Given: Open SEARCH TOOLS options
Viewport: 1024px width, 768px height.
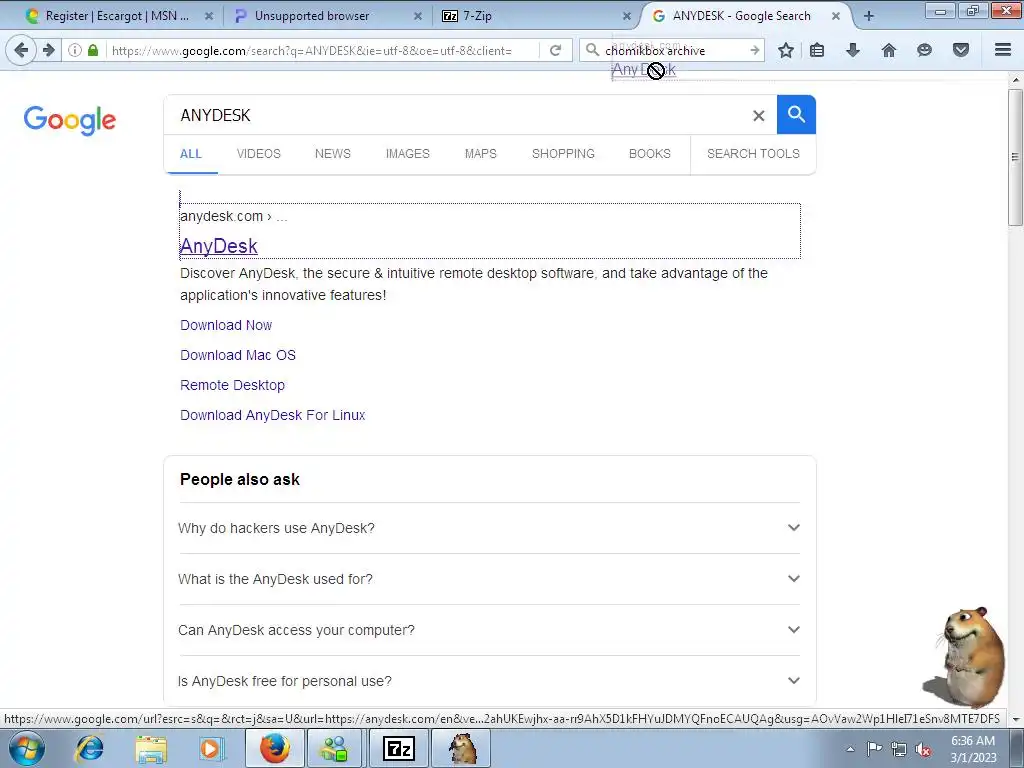Looking at the screenshot, I should (x=753, y=154).
